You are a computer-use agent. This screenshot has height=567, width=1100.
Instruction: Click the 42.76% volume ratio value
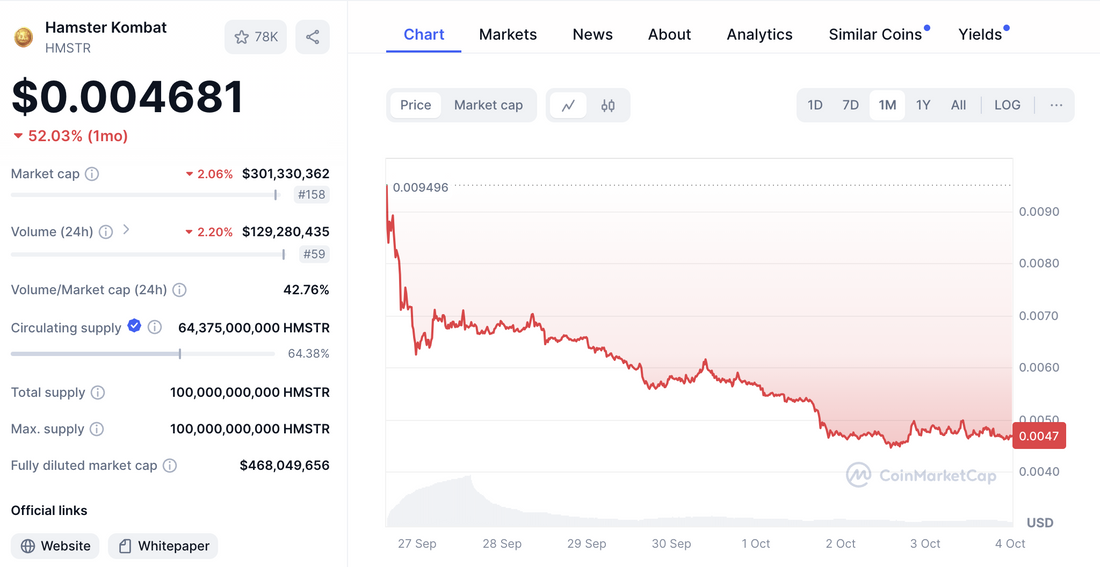coord(305,290)
